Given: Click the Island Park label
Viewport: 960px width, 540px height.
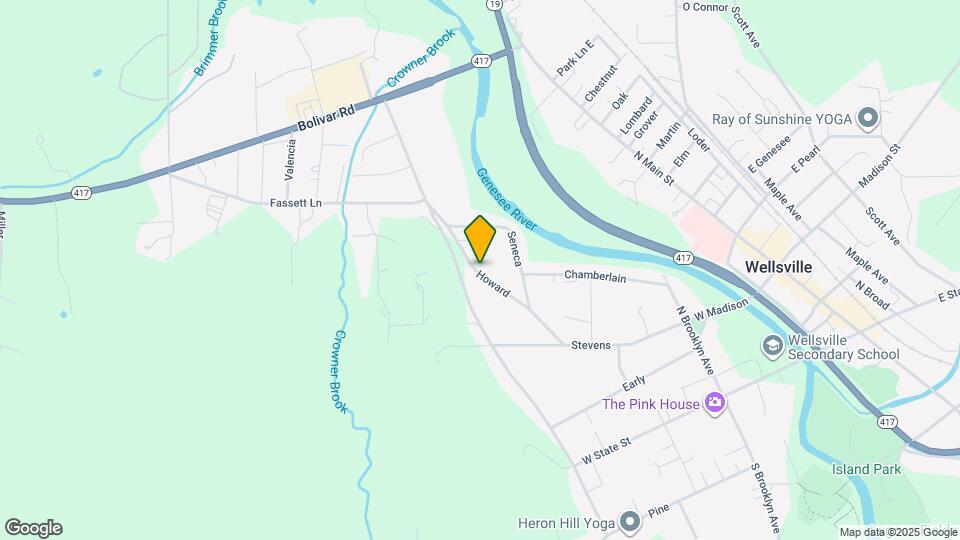Looking at the screenshot, I should click(866, 470).
